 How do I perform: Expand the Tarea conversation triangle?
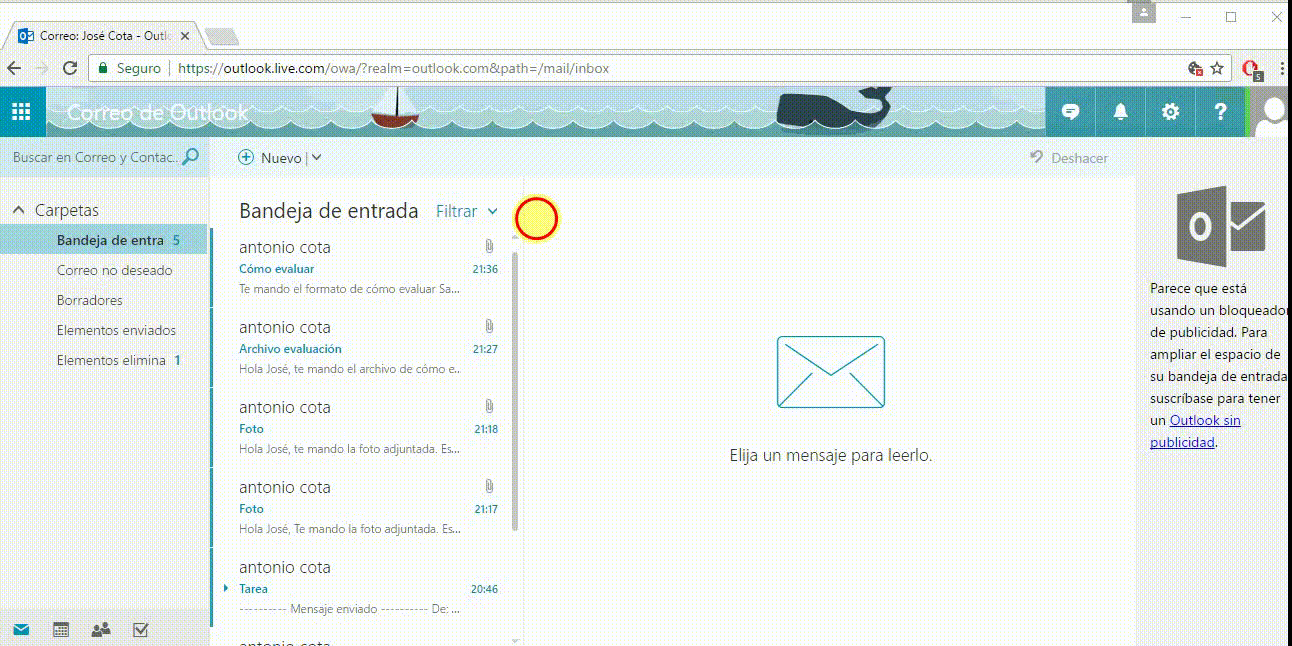click(x=226, y=588)
